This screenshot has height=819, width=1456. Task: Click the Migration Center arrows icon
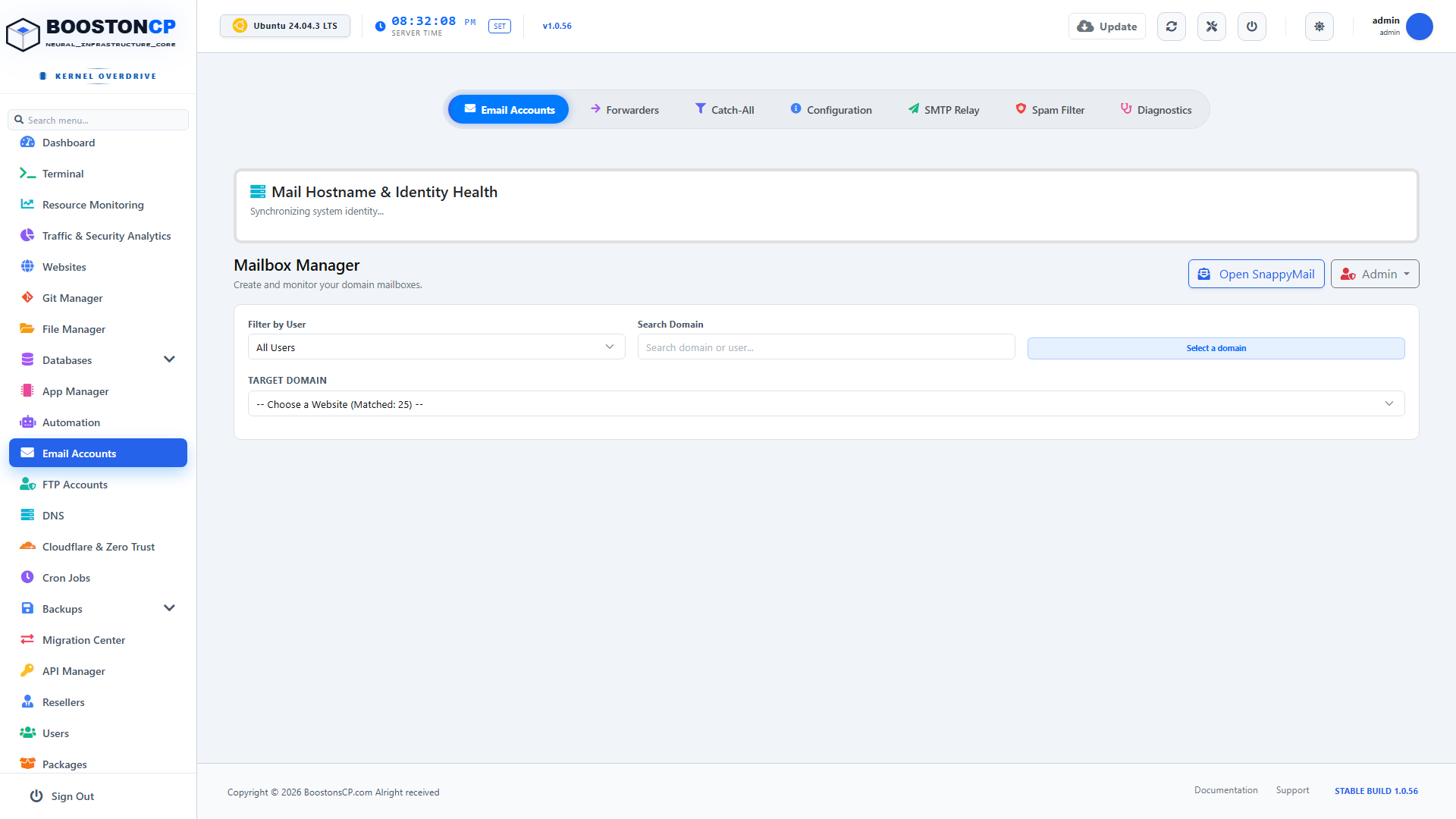(27, 640)
